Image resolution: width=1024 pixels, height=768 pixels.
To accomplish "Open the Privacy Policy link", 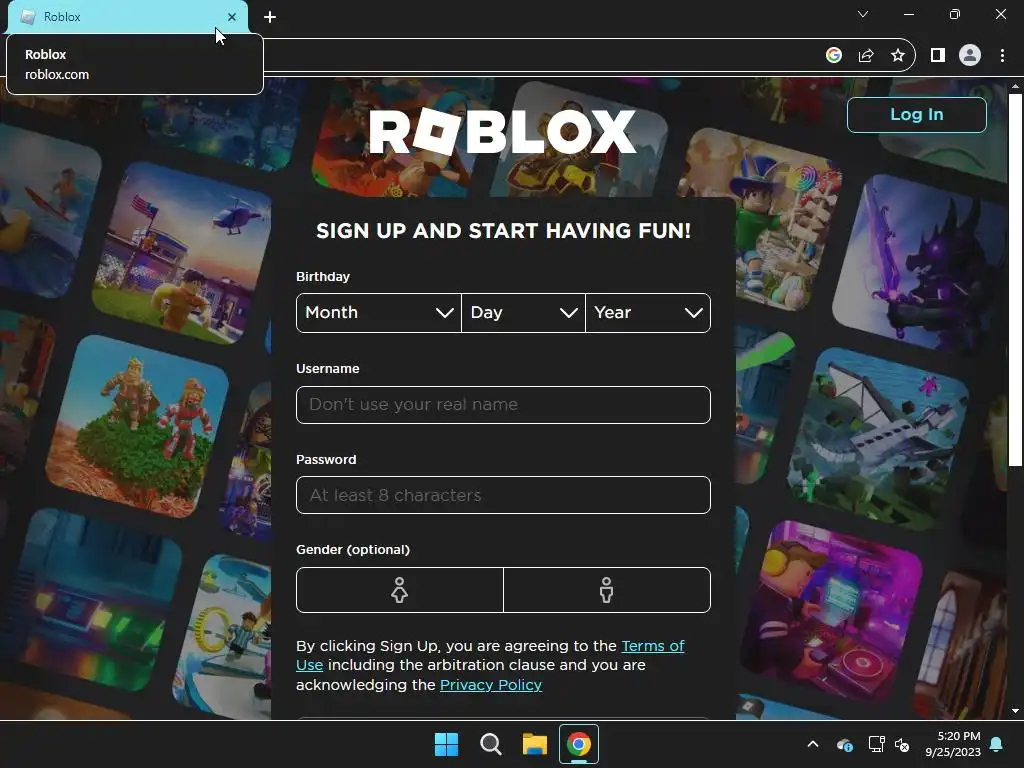I will (x=491, y=685).
